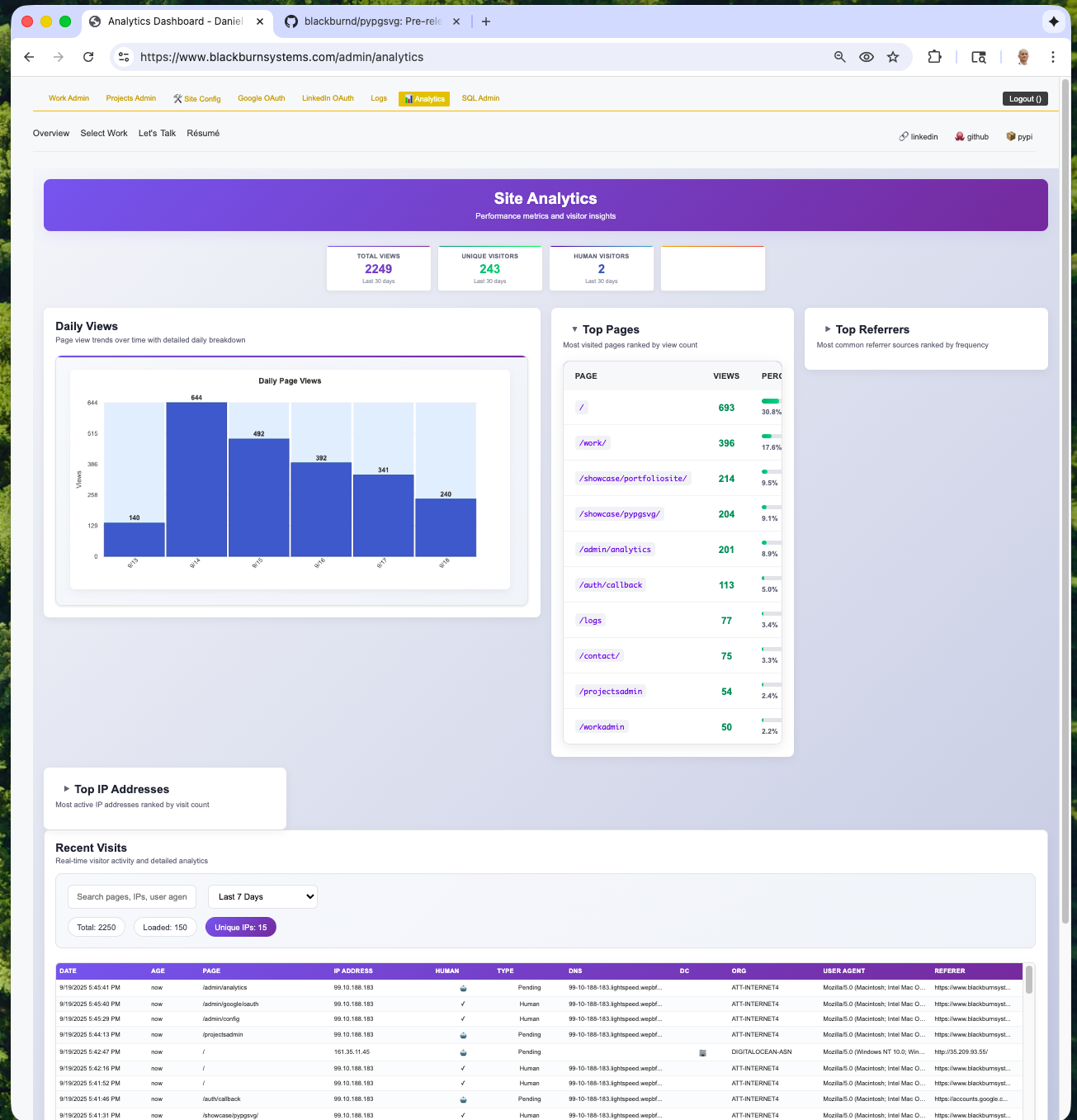The width and height of the screenshot is (1077, 1120).
Task: Switch to the blackburnd/pypgsvg browser tab
Action: tap(372, 21)
